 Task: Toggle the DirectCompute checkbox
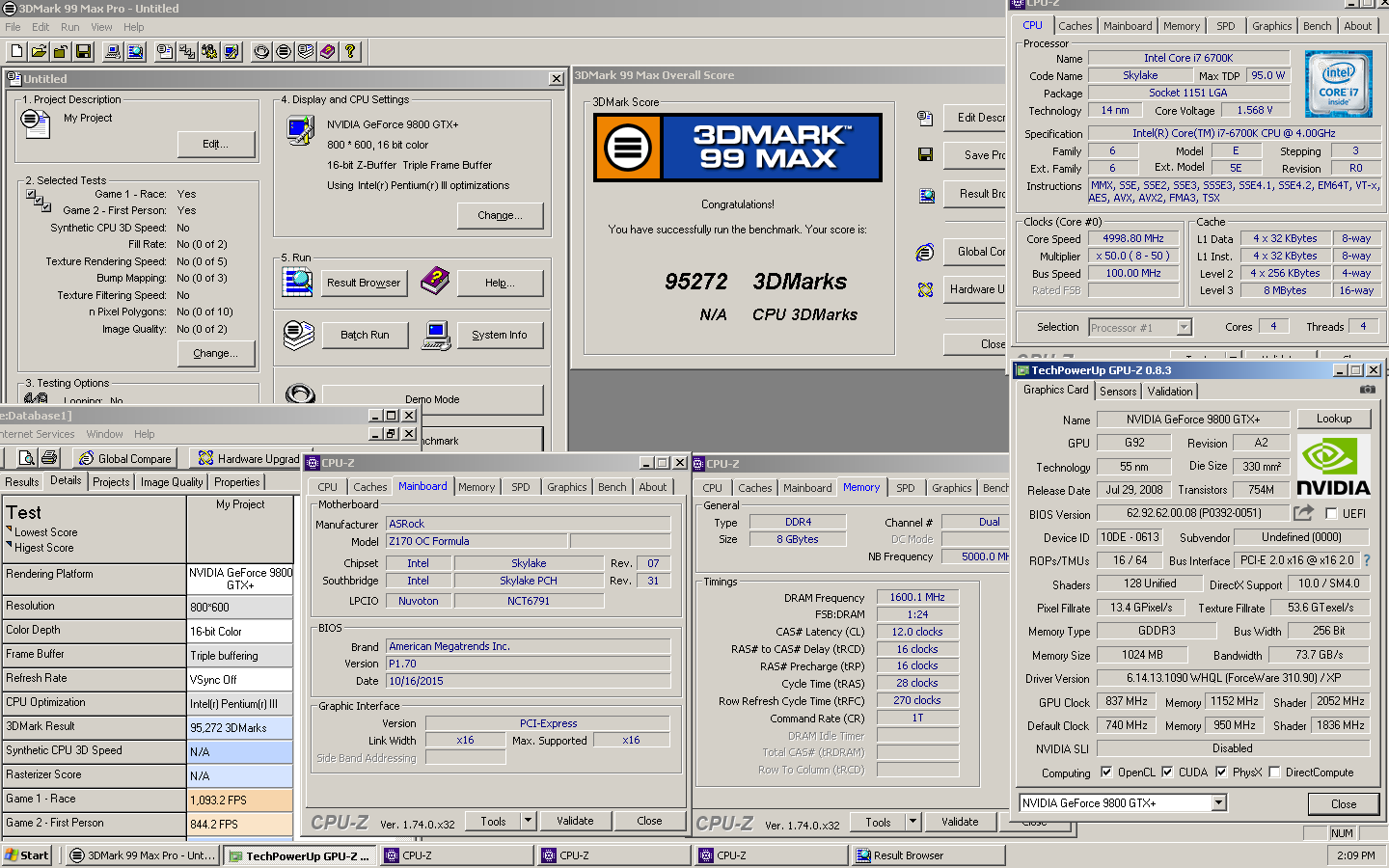tap(1274, 773)
